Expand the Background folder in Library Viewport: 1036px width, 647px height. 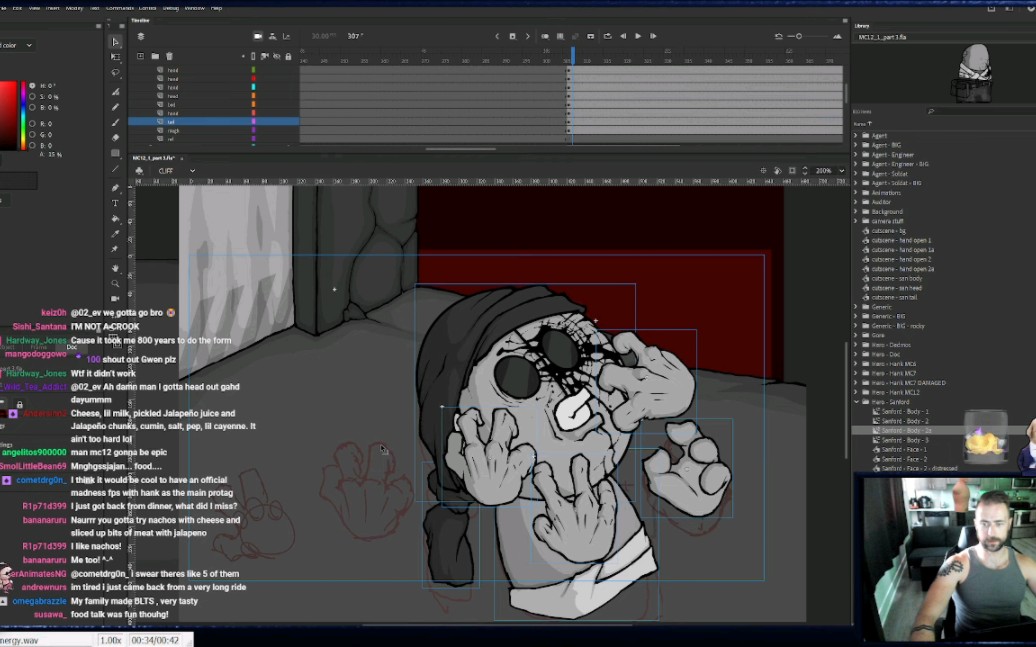(x=856, y=211)
